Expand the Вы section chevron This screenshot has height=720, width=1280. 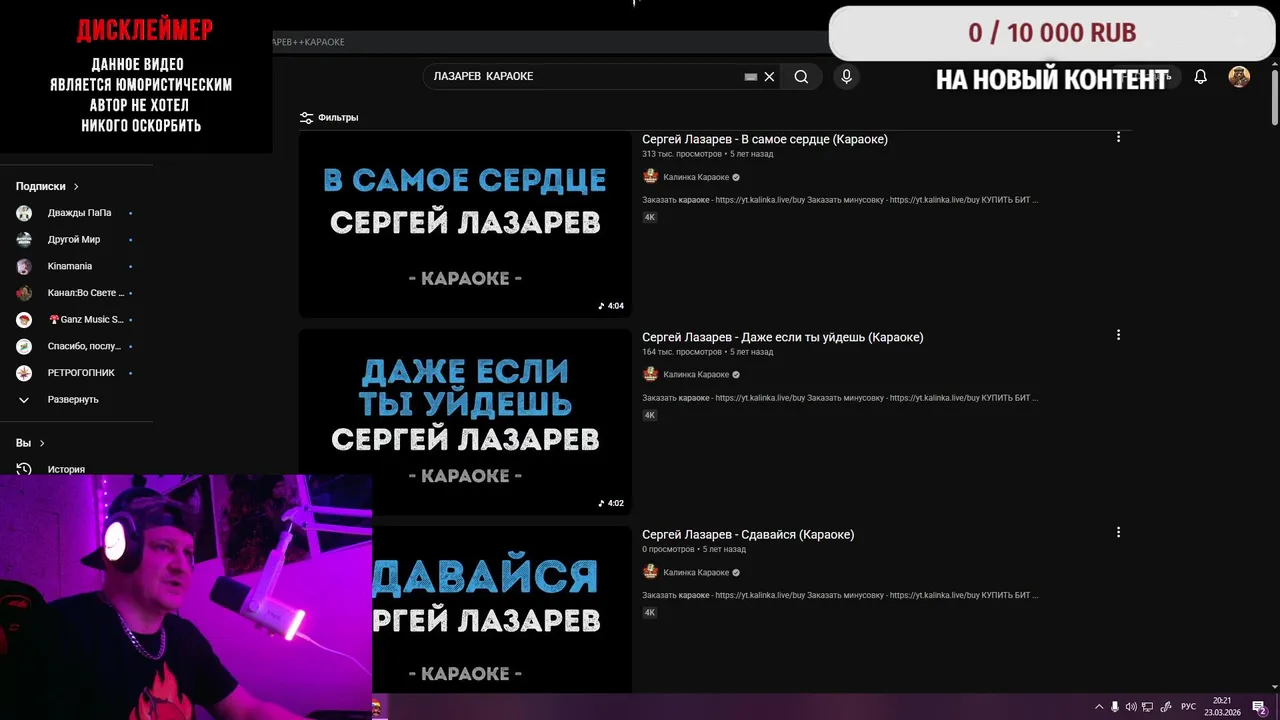pos(42,443)
